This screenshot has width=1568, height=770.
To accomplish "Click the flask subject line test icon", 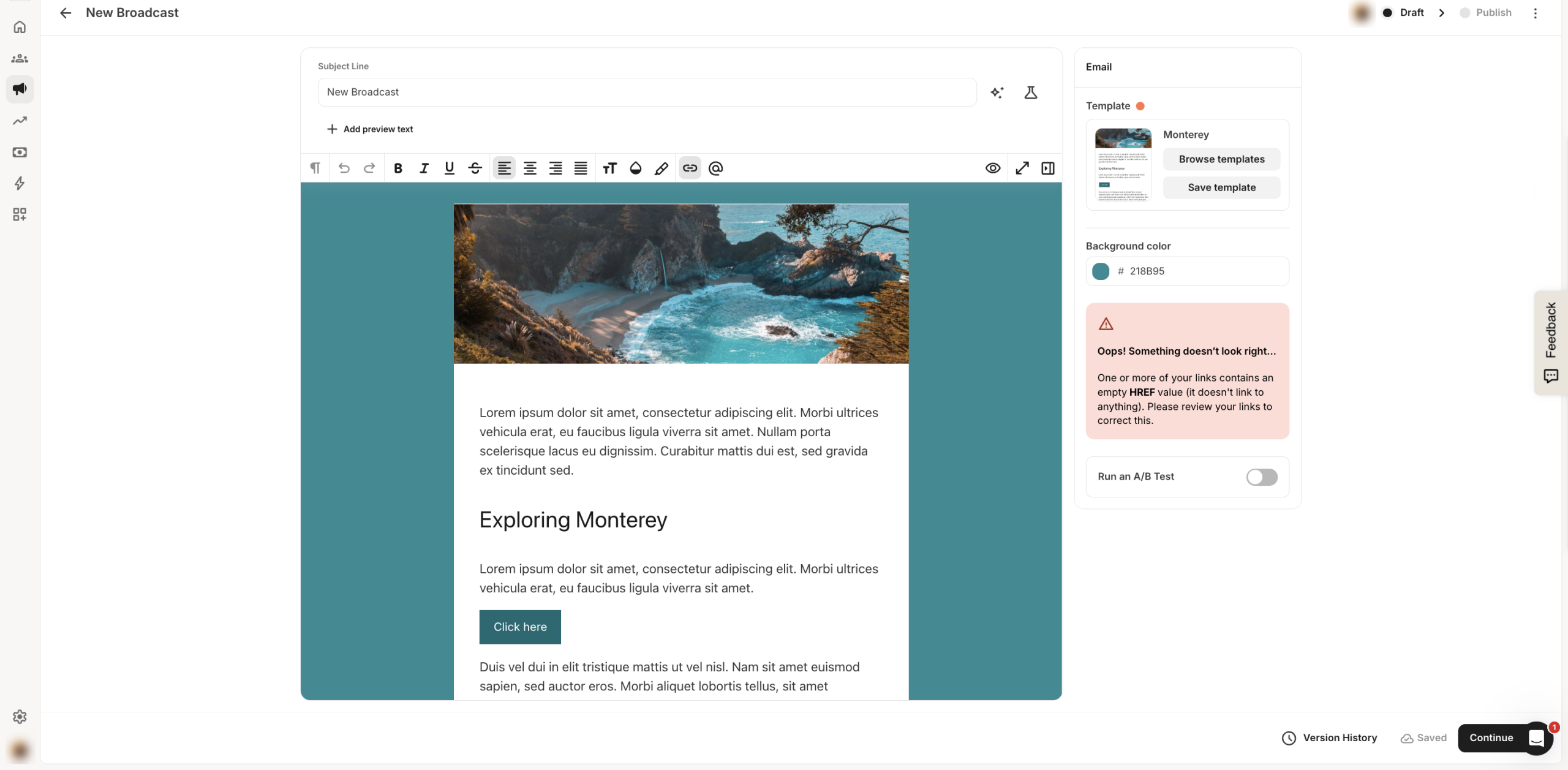I will tap(1031, 92).
